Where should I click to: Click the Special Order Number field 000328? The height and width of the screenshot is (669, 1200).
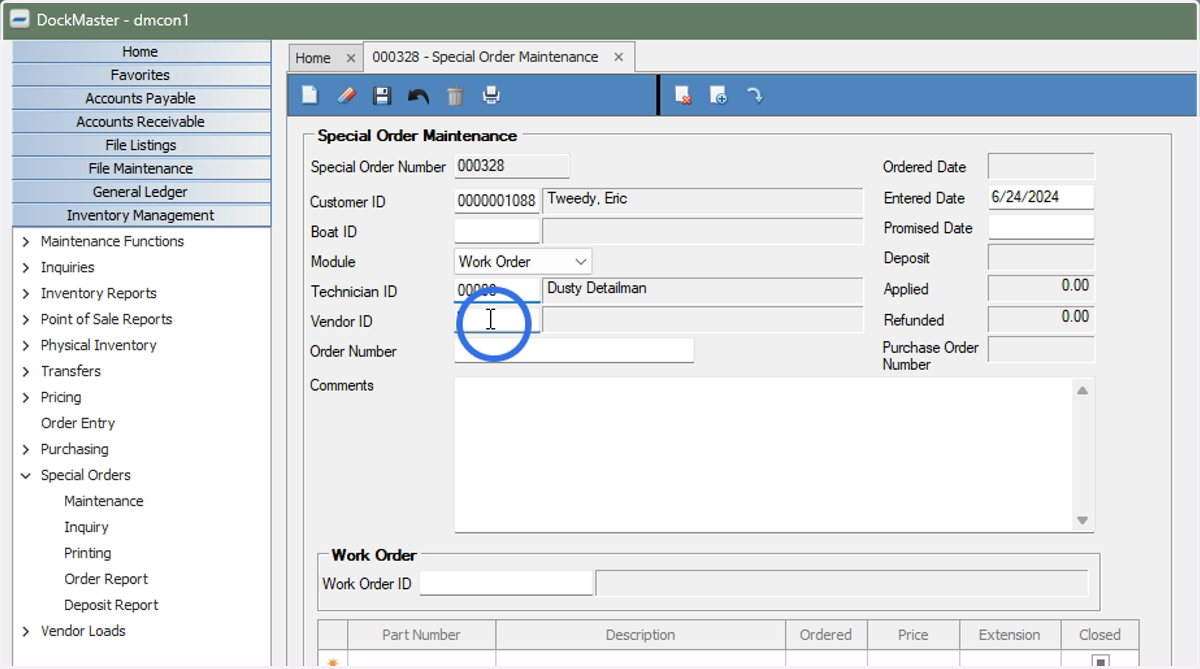(512, 166)
